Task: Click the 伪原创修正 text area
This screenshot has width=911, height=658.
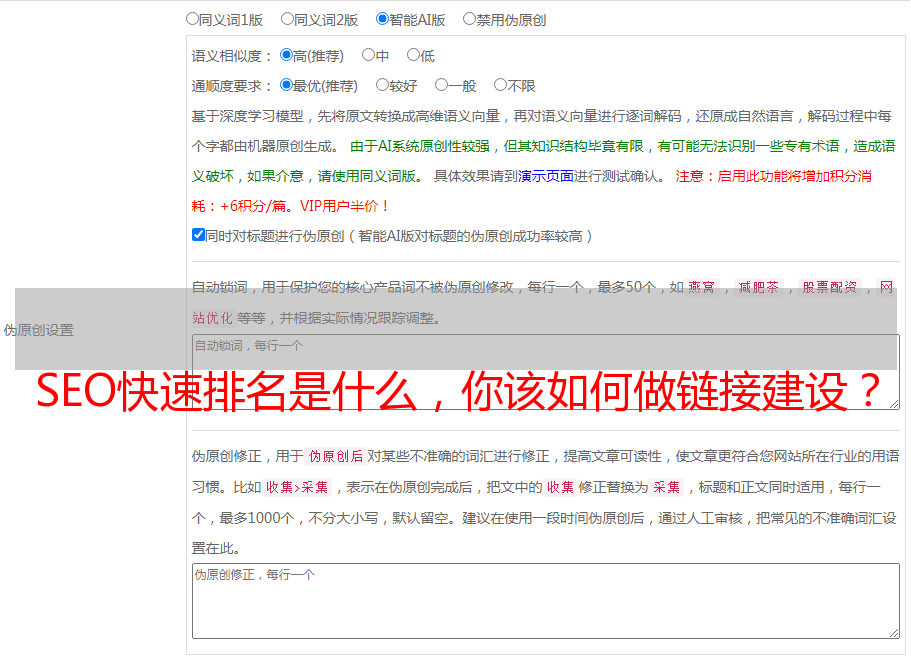Action: pyautogui.click(x=546, y=601)
